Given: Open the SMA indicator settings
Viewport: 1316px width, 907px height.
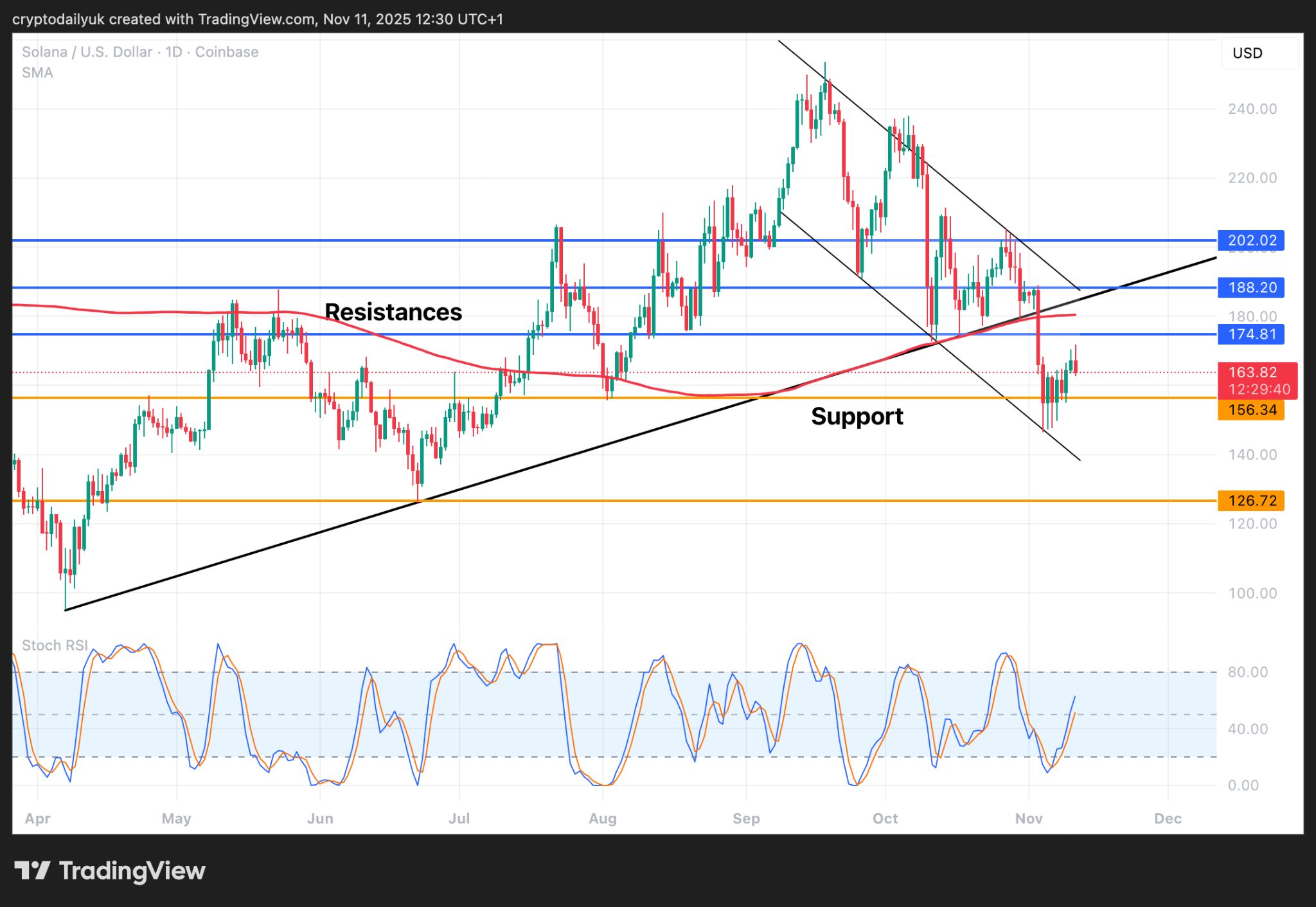Looking at the screenshot, I should (35, 73).
